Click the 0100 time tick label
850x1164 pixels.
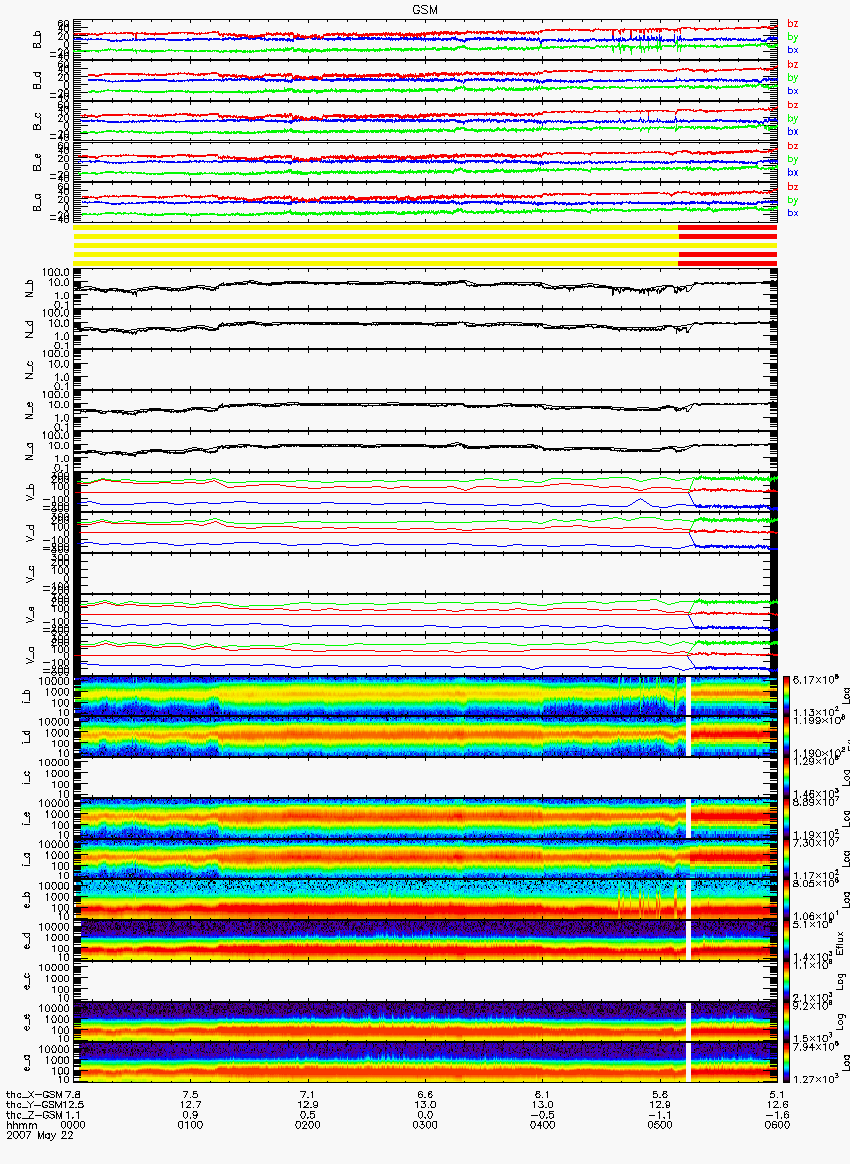(x=191, y=1125)
